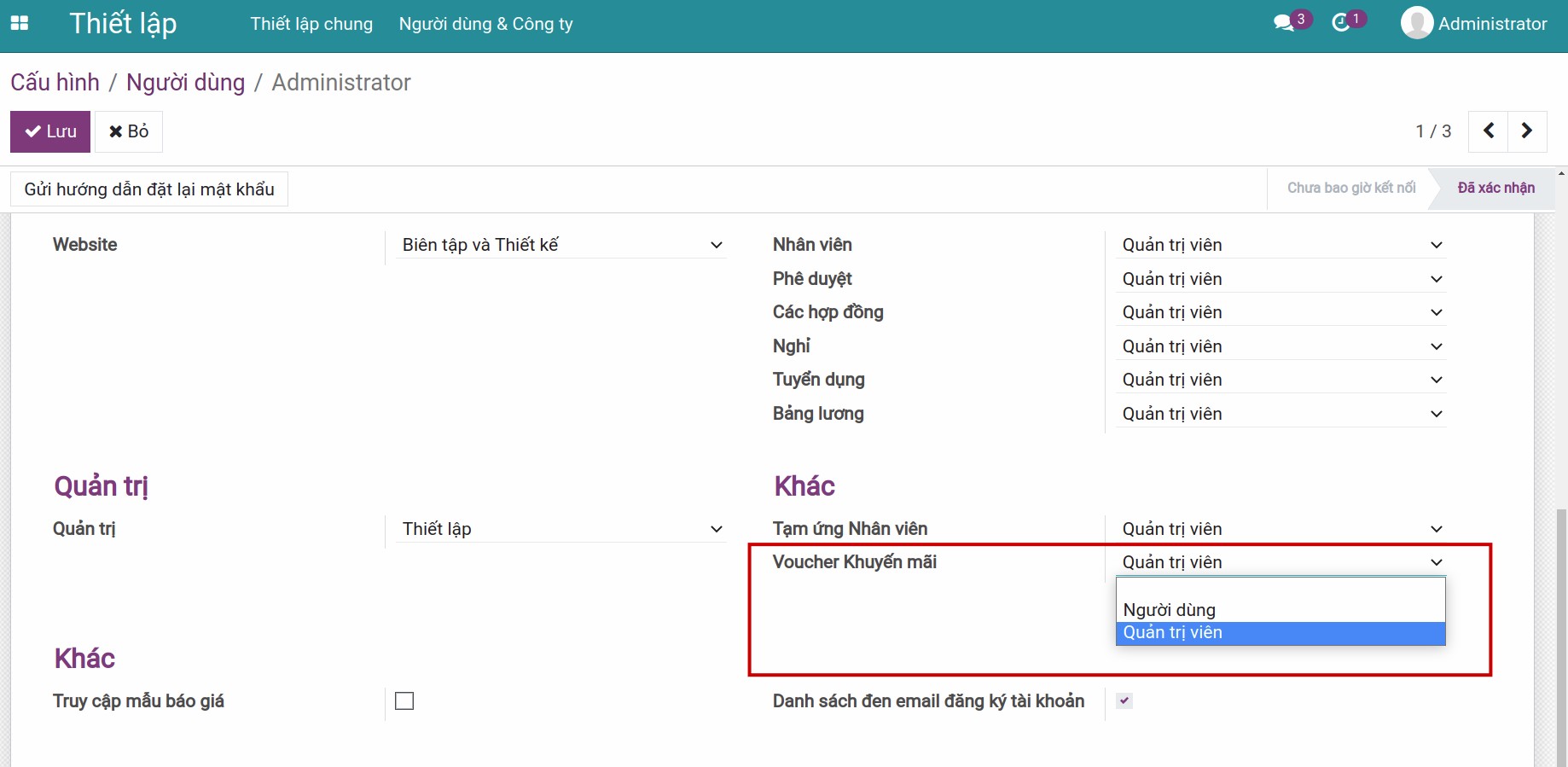
Task: Open the activities clock icon
Action: tap(1341, 23)
